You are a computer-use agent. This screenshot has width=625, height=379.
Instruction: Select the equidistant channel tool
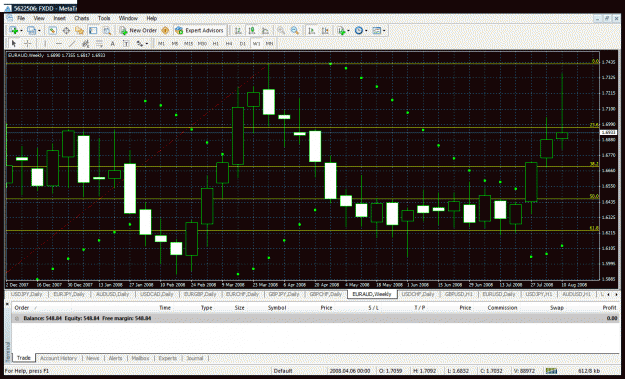85,43
